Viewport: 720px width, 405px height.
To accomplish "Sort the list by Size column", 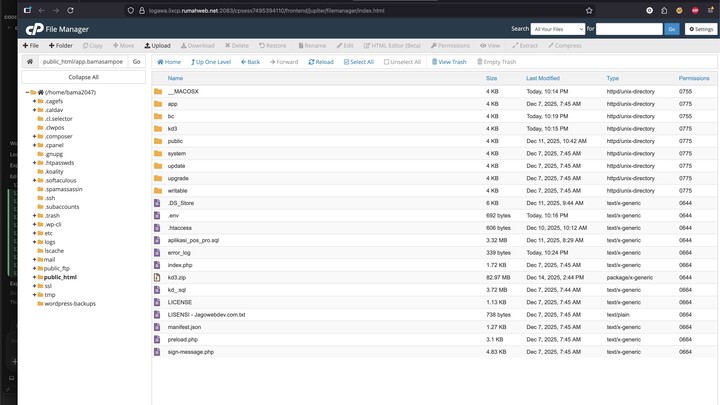I will (x=491, y=78).
